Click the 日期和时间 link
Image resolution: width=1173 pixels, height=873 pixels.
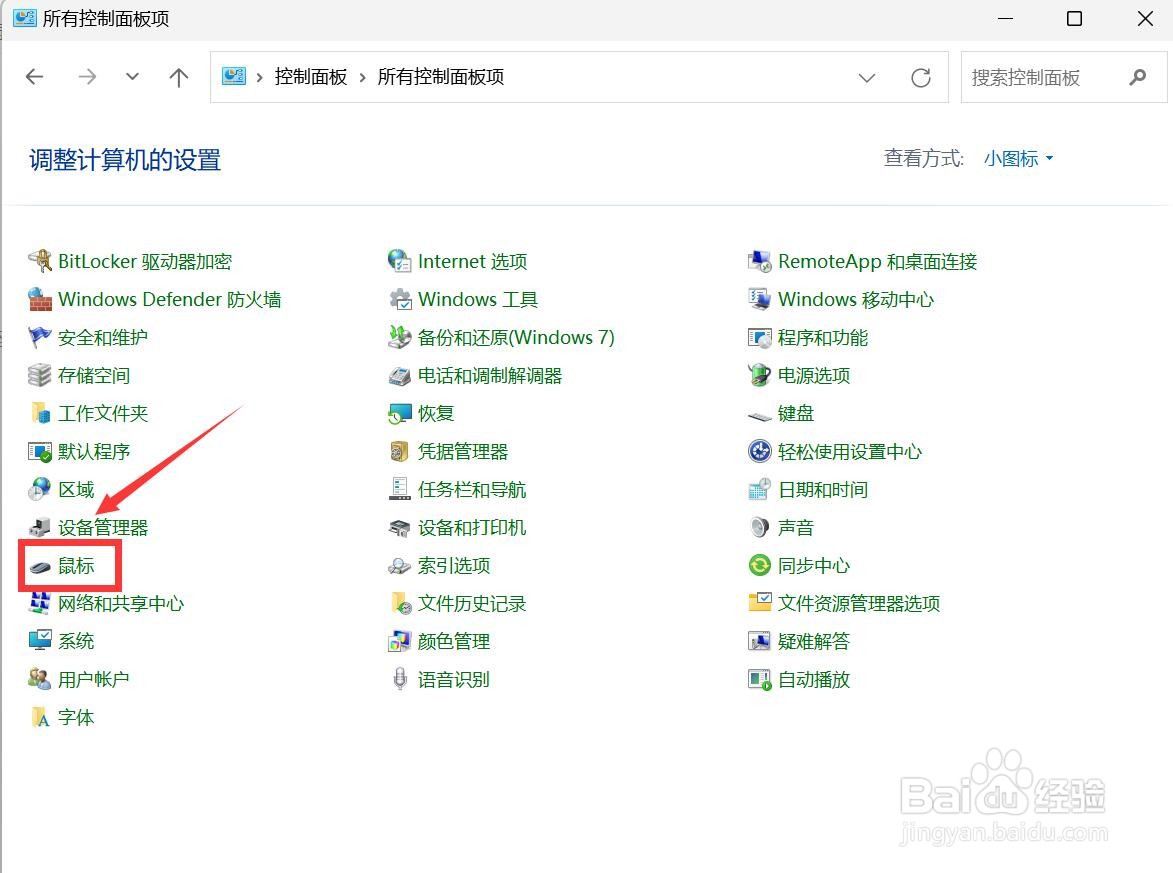point(823,490)
